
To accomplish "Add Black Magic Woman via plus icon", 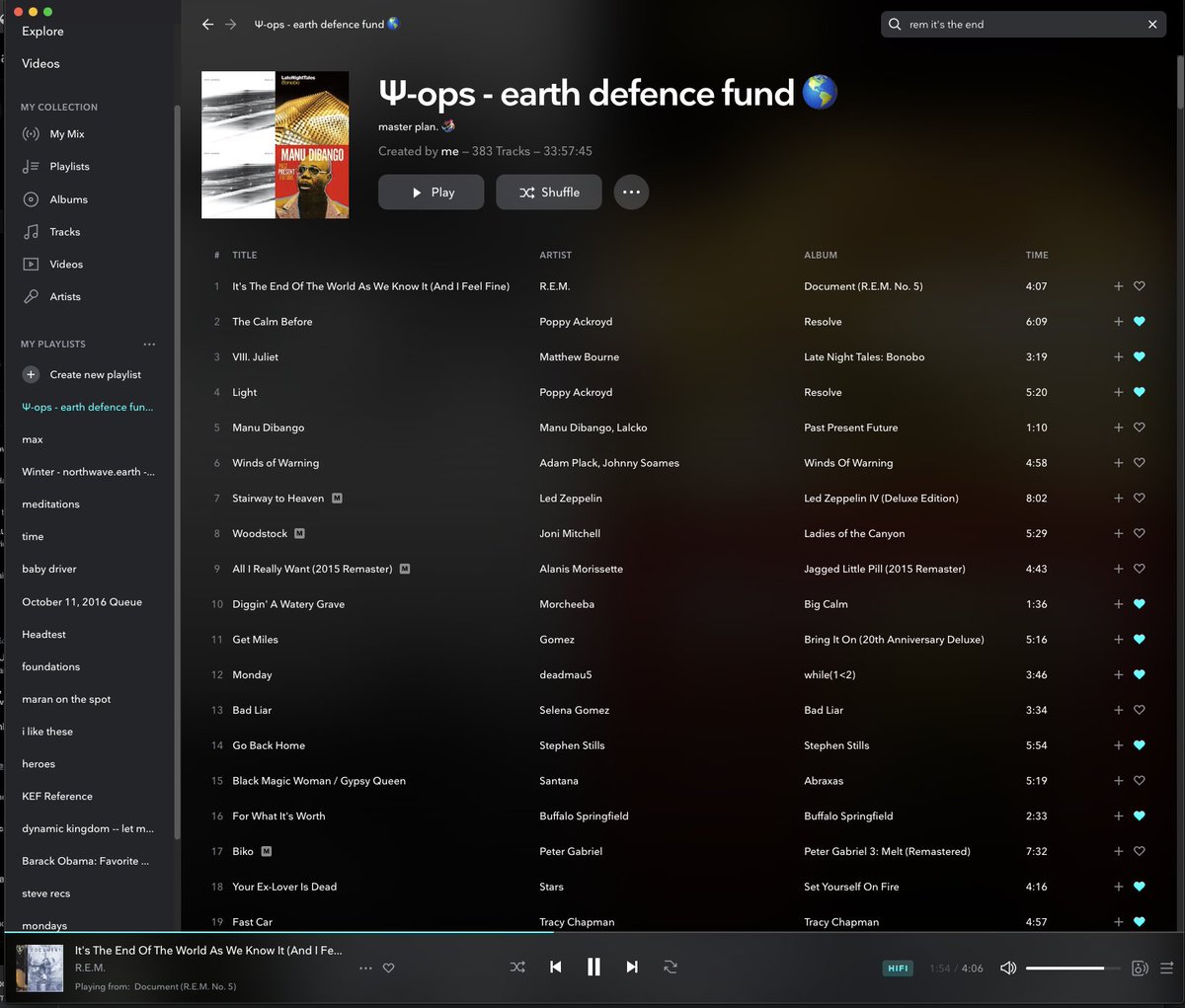I will click(x=1118, y=781).
